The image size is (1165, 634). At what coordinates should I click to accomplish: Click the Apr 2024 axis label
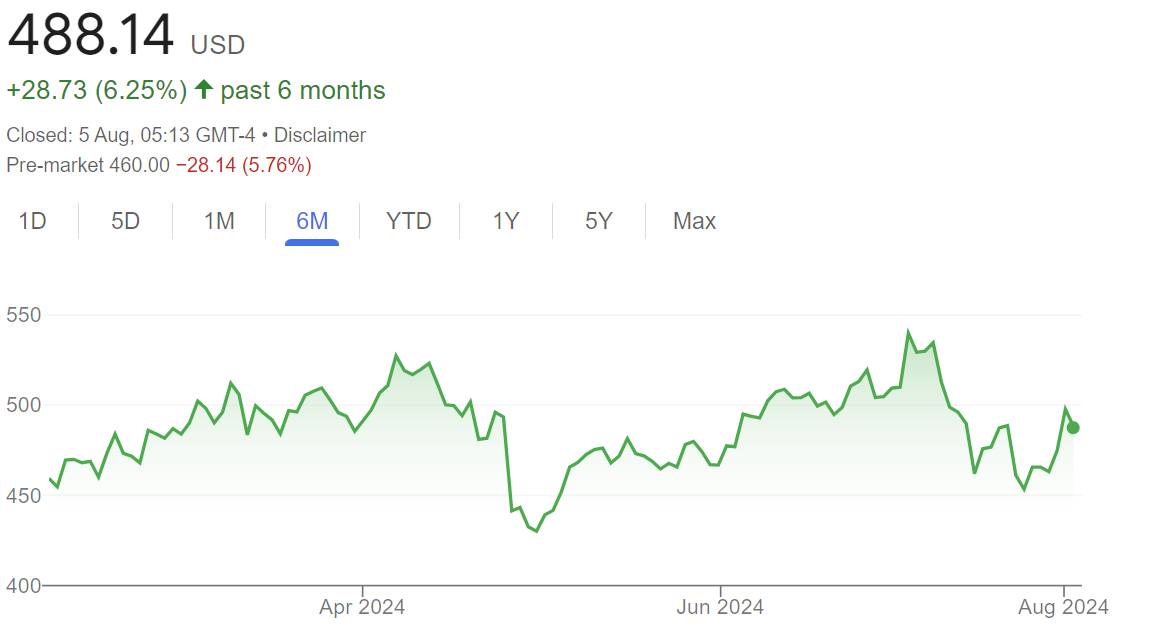pyautogui.click(x=362, y=607)
